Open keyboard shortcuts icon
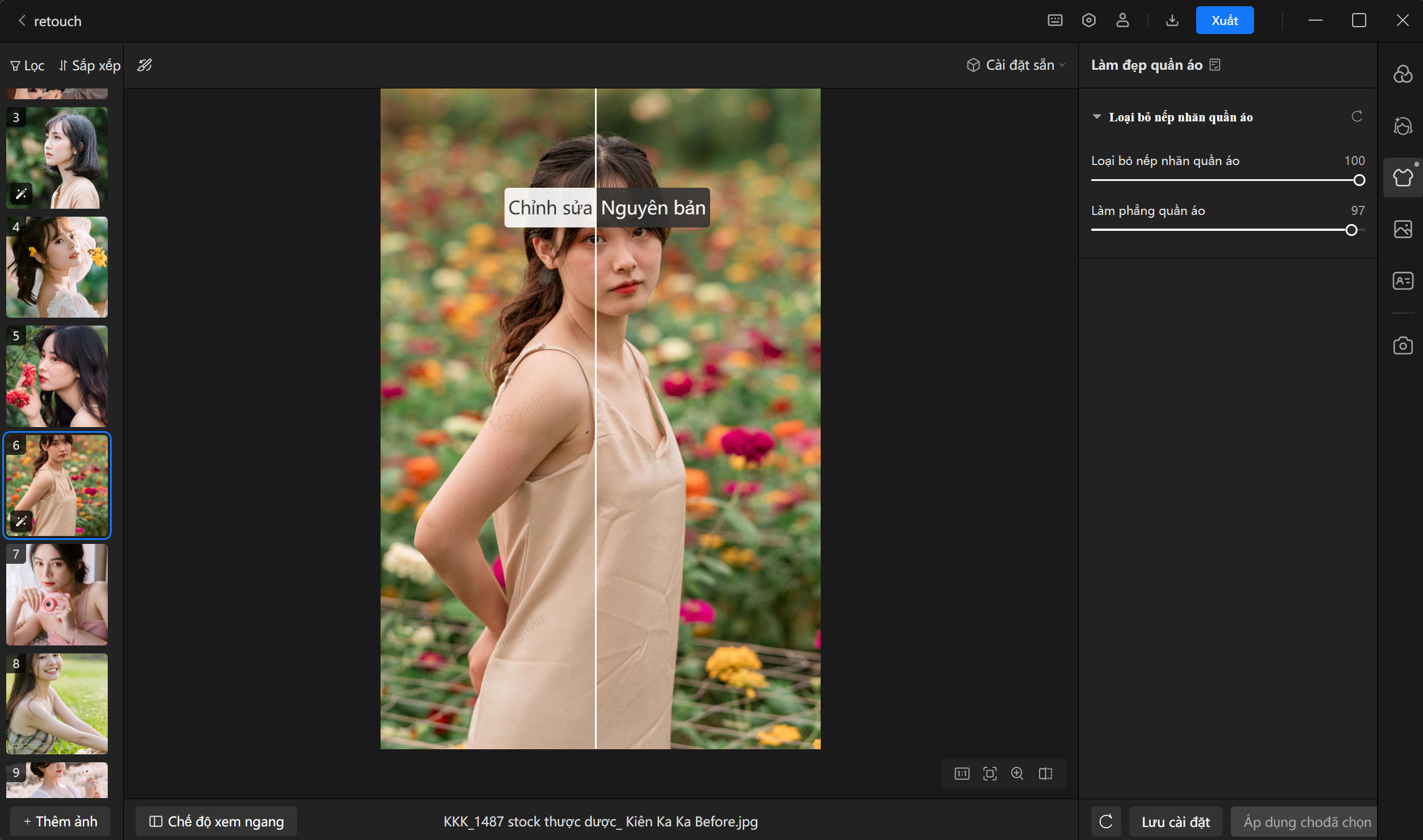Image resolution: width=1423 pixels, height=840 pixels. 1055,20
